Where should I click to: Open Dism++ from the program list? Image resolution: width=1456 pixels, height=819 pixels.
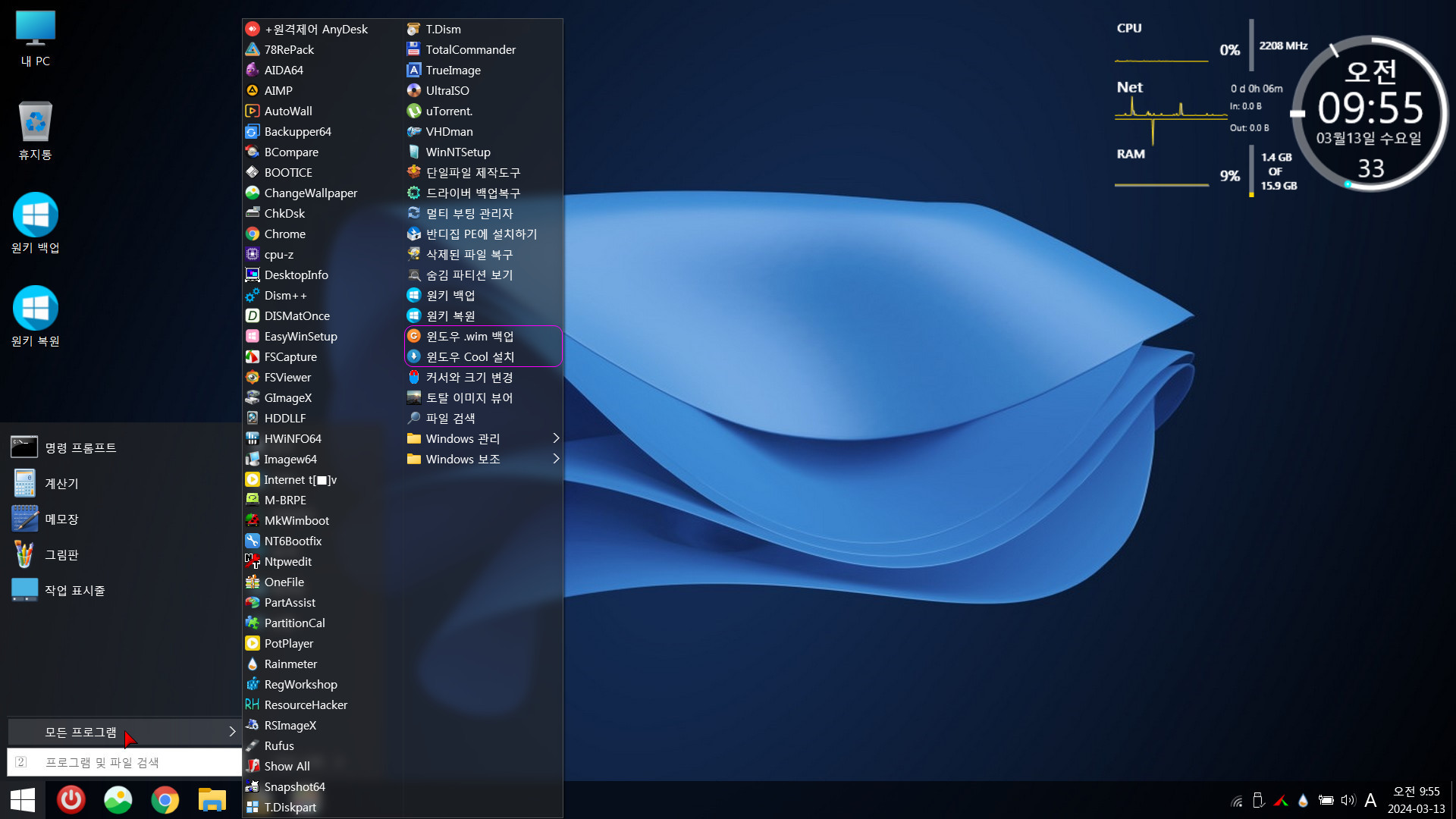322,295
